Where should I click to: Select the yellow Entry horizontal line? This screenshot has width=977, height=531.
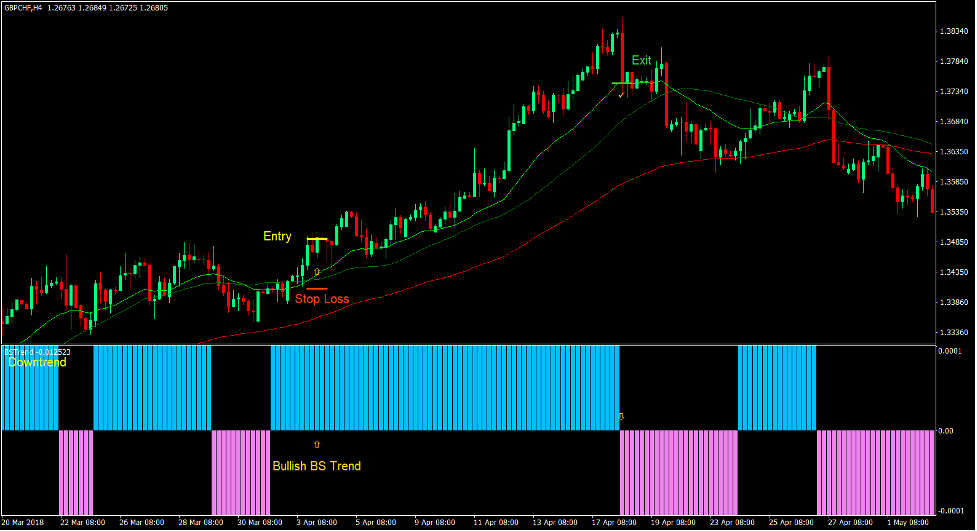point(317,239)
